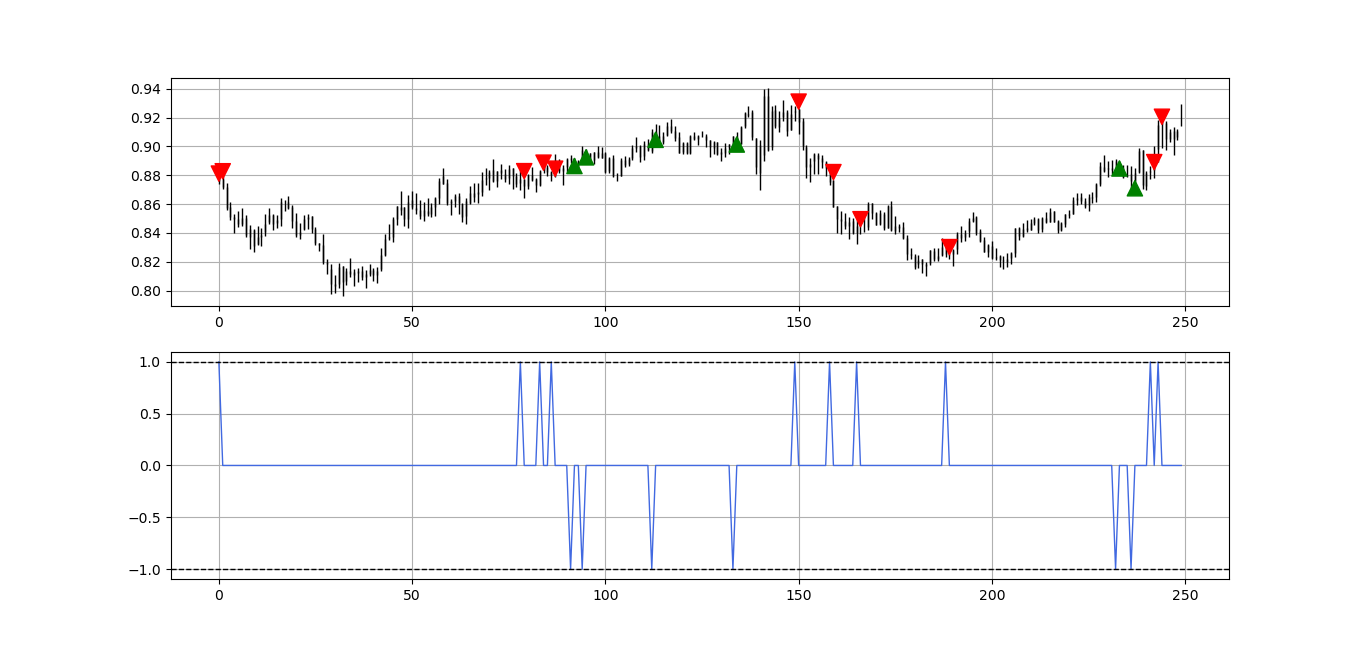Click the green triangle near x=134

pos(736,145)
